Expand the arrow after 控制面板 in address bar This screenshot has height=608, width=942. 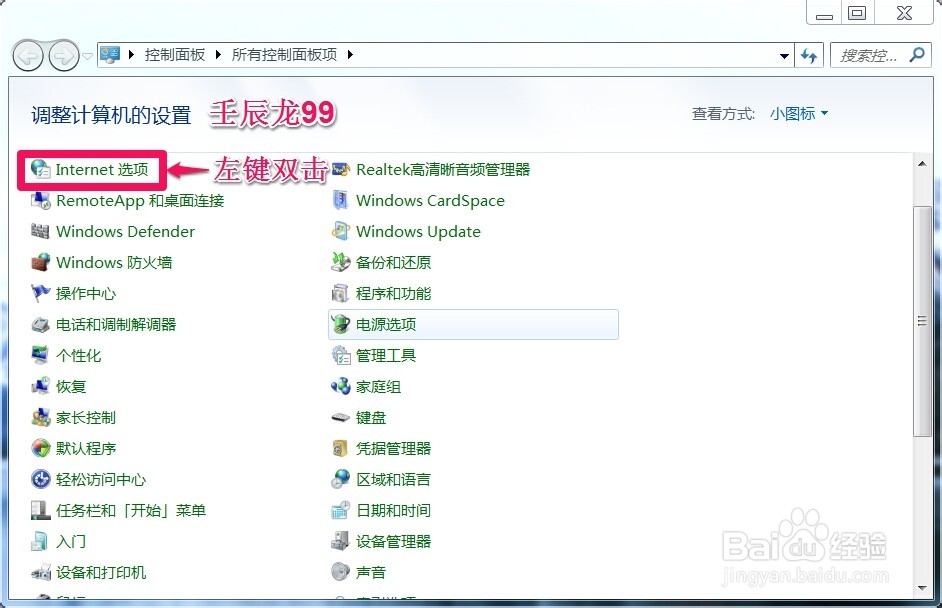(x=218, y=55)
